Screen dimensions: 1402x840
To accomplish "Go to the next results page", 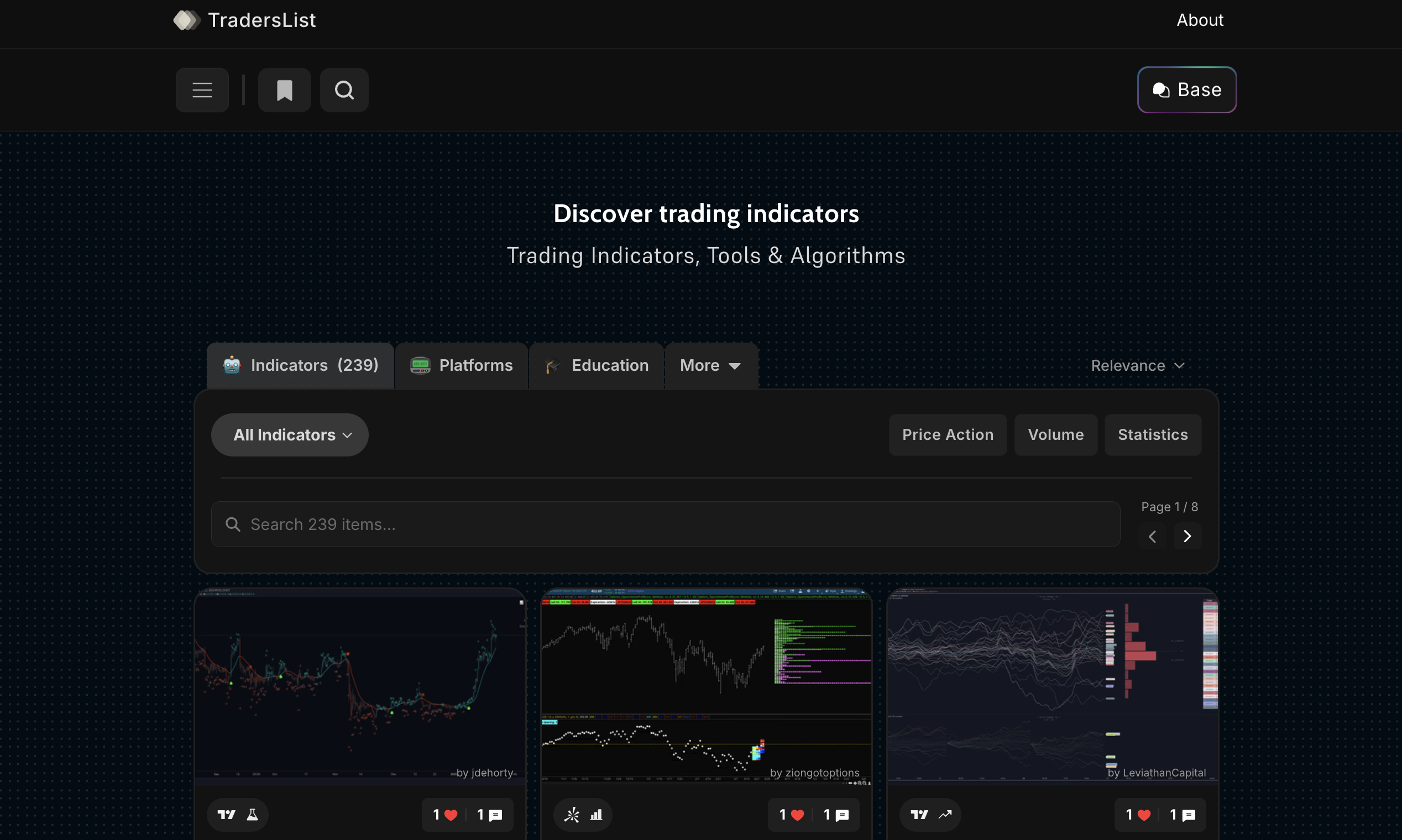I will 1187,536.
